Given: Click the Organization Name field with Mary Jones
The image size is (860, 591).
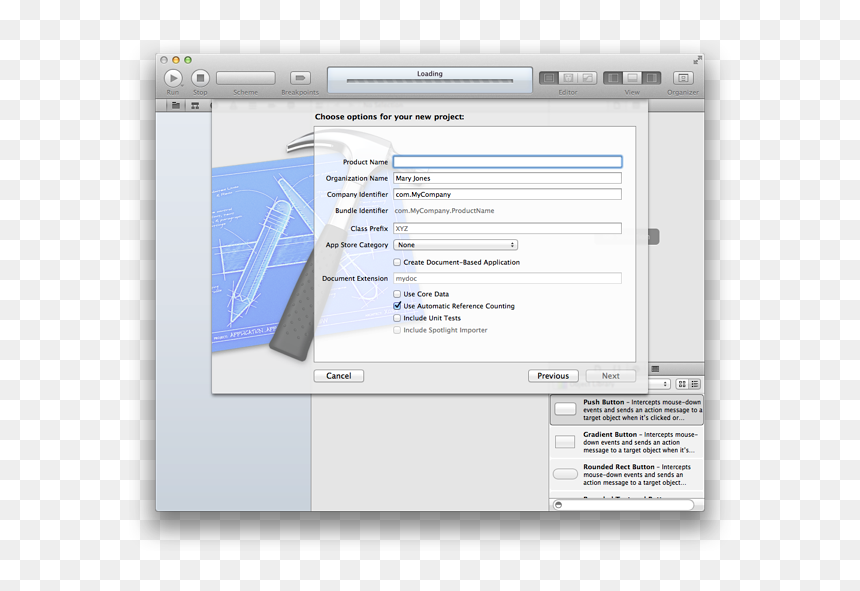Looking at the screenshot, I should click(507, 178).
